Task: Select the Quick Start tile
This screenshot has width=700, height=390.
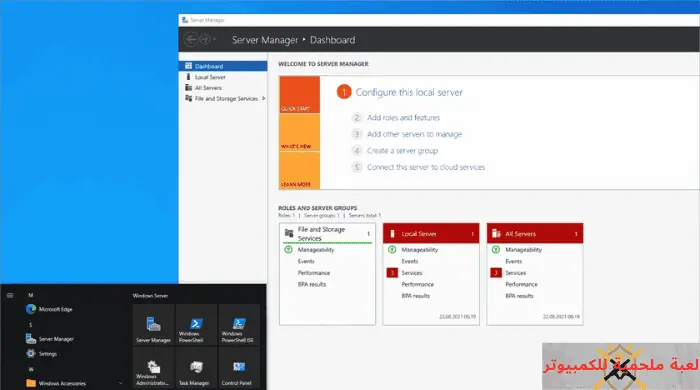Action: (300, 94)
